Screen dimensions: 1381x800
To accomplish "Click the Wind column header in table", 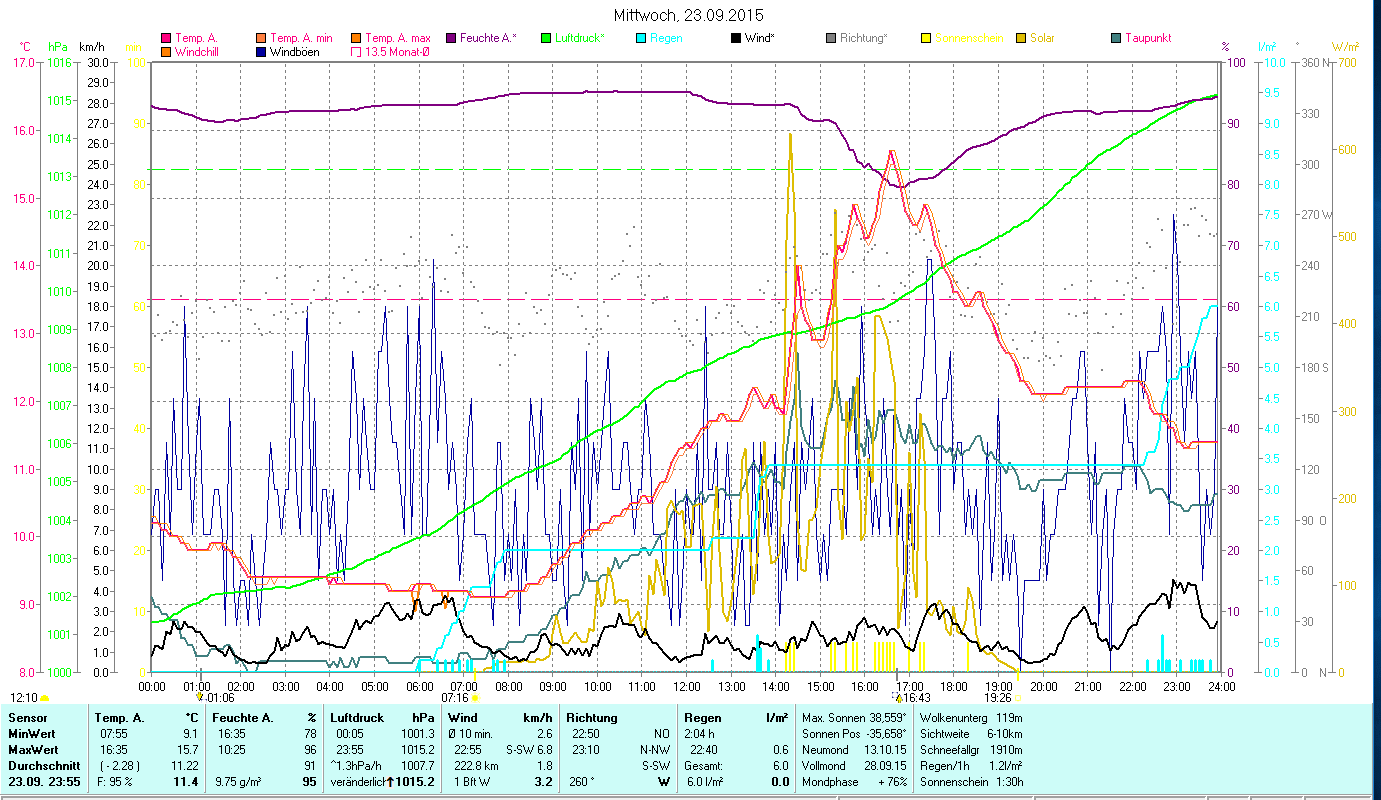I will click(x=464, y=718).
